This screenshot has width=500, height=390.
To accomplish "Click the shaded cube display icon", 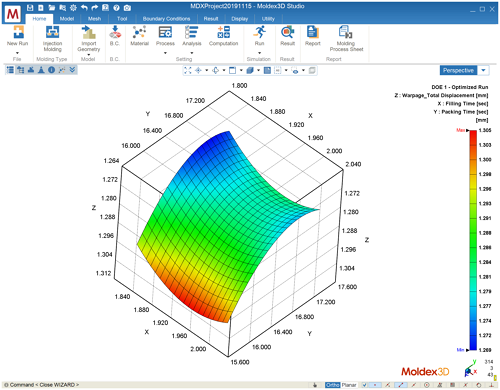I will click(x=250, y=70).
